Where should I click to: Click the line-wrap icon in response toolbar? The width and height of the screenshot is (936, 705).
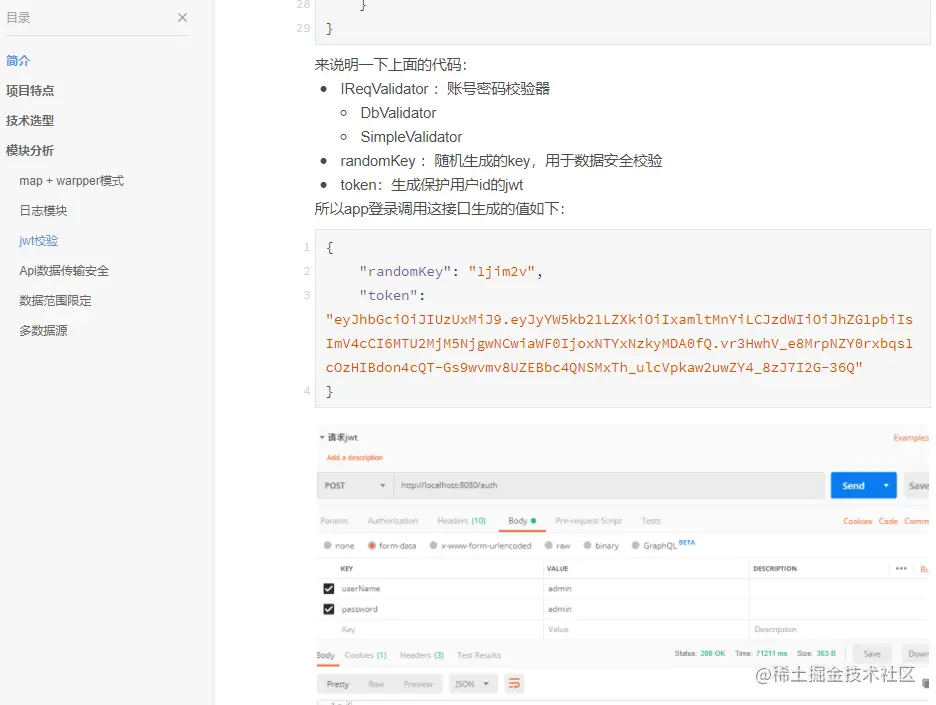tap(514, 684)
